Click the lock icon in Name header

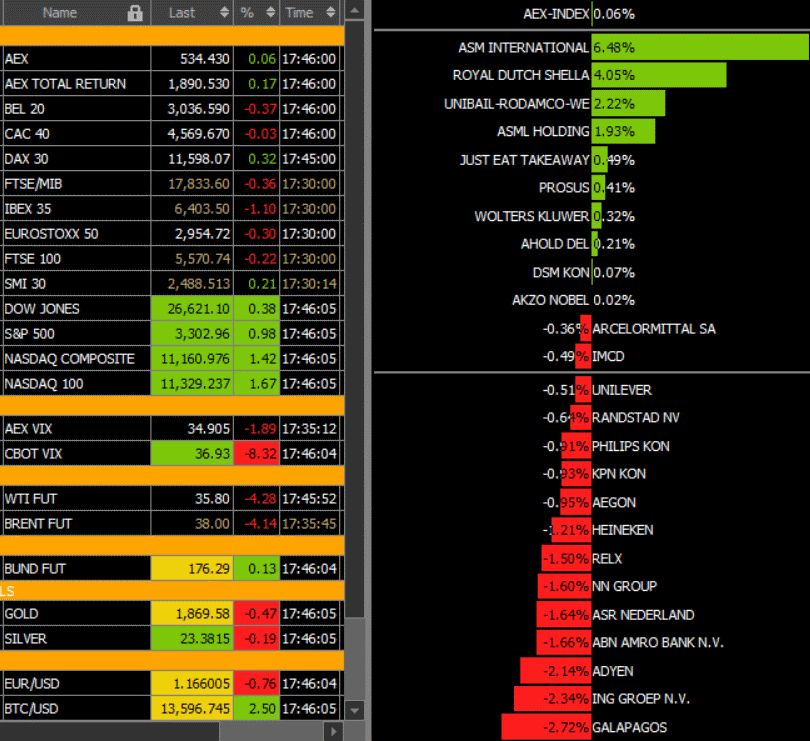click(x=135, y=13)
